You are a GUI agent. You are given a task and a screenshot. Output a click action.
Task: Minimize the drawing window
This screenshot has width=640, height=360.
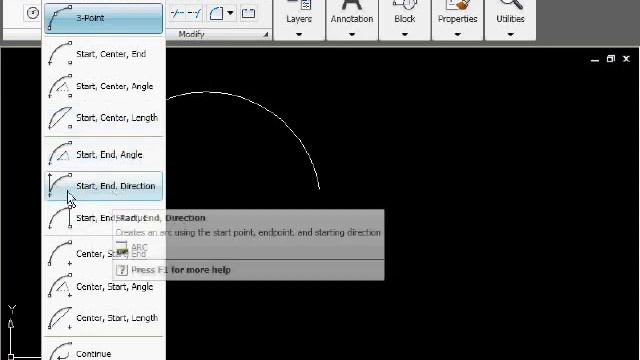click(595, 60)
